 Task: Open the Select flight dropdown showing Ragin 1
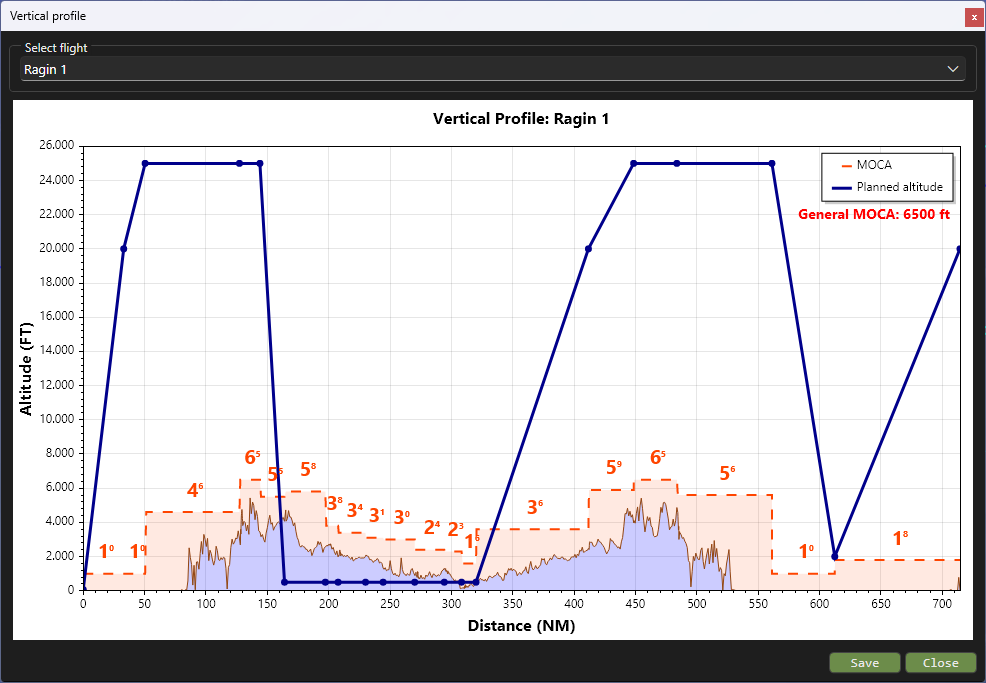[x=490, y=69]
